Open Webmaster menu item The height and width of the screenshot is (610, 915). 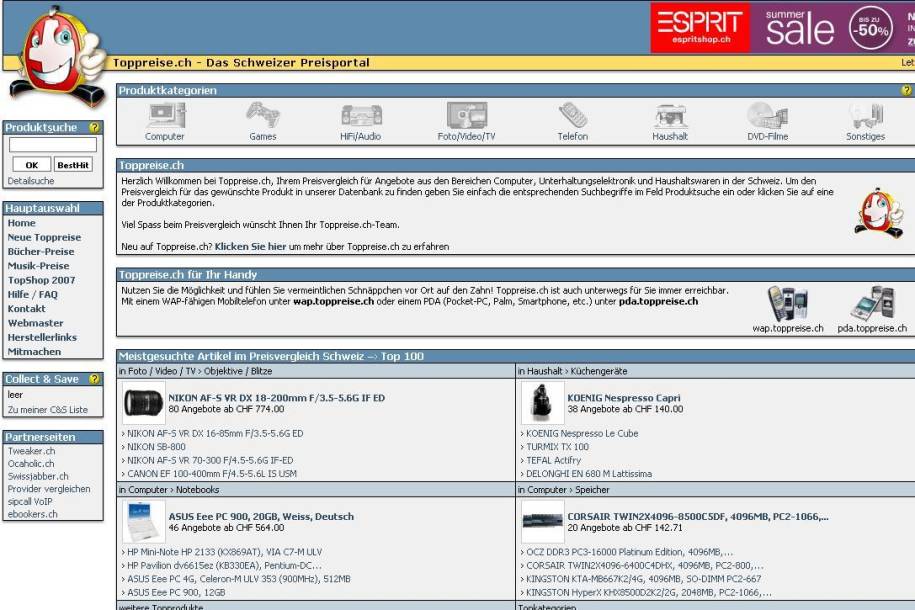coord(36,323)
